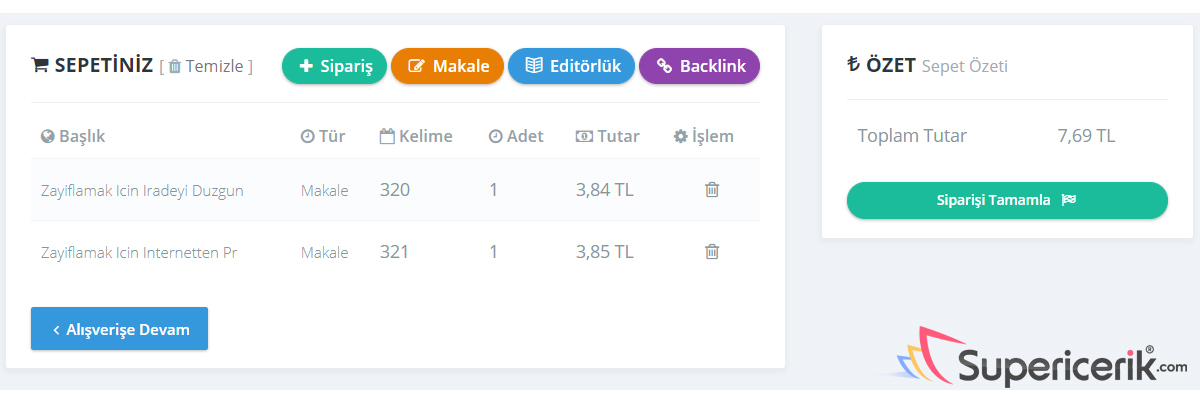Image resolution: width=1200 pixels, height=400 pixels.
Task: Remove the Internetten Pr article from cart
Action: (x=712, y=252)
